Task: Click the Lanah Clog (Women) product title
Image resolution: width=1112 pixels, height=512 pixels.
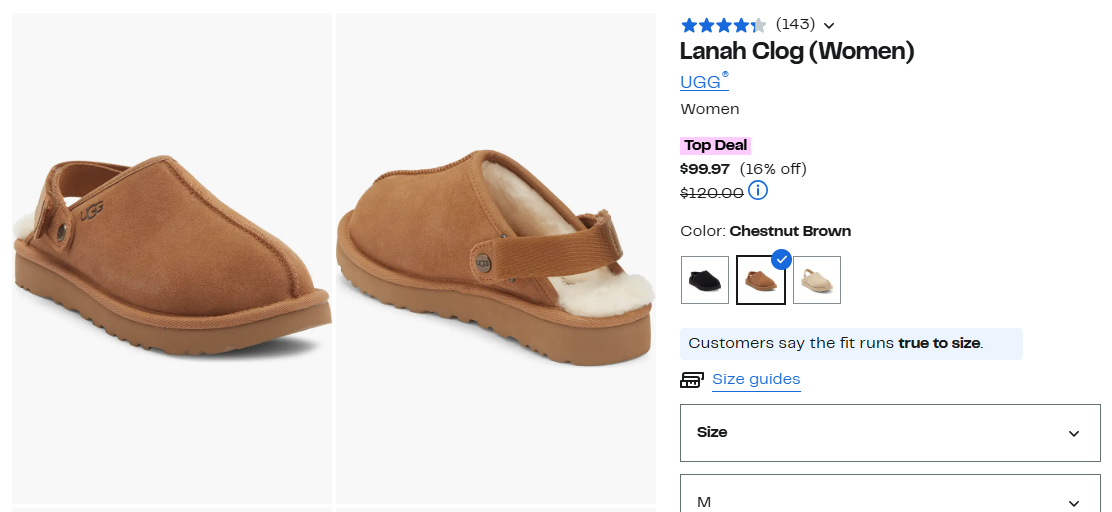Action: click(797, 51)
